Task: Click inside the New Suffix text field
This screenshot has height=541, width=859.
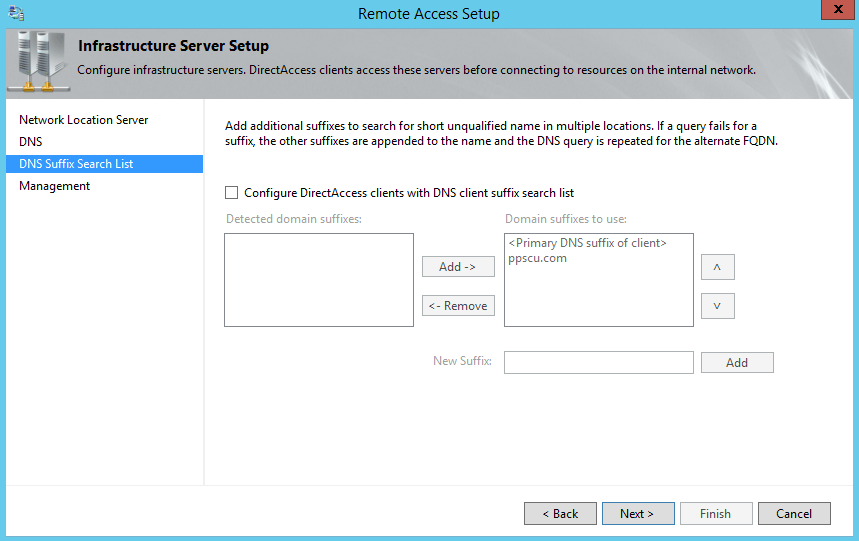Action: [599, 362]
